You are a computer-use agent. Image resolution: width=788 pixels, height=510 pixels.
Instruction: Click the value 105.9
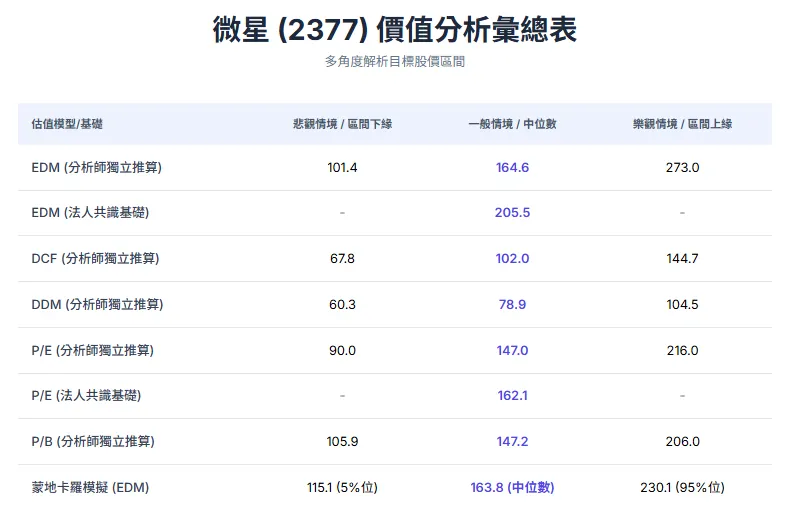tap(342, 441)
